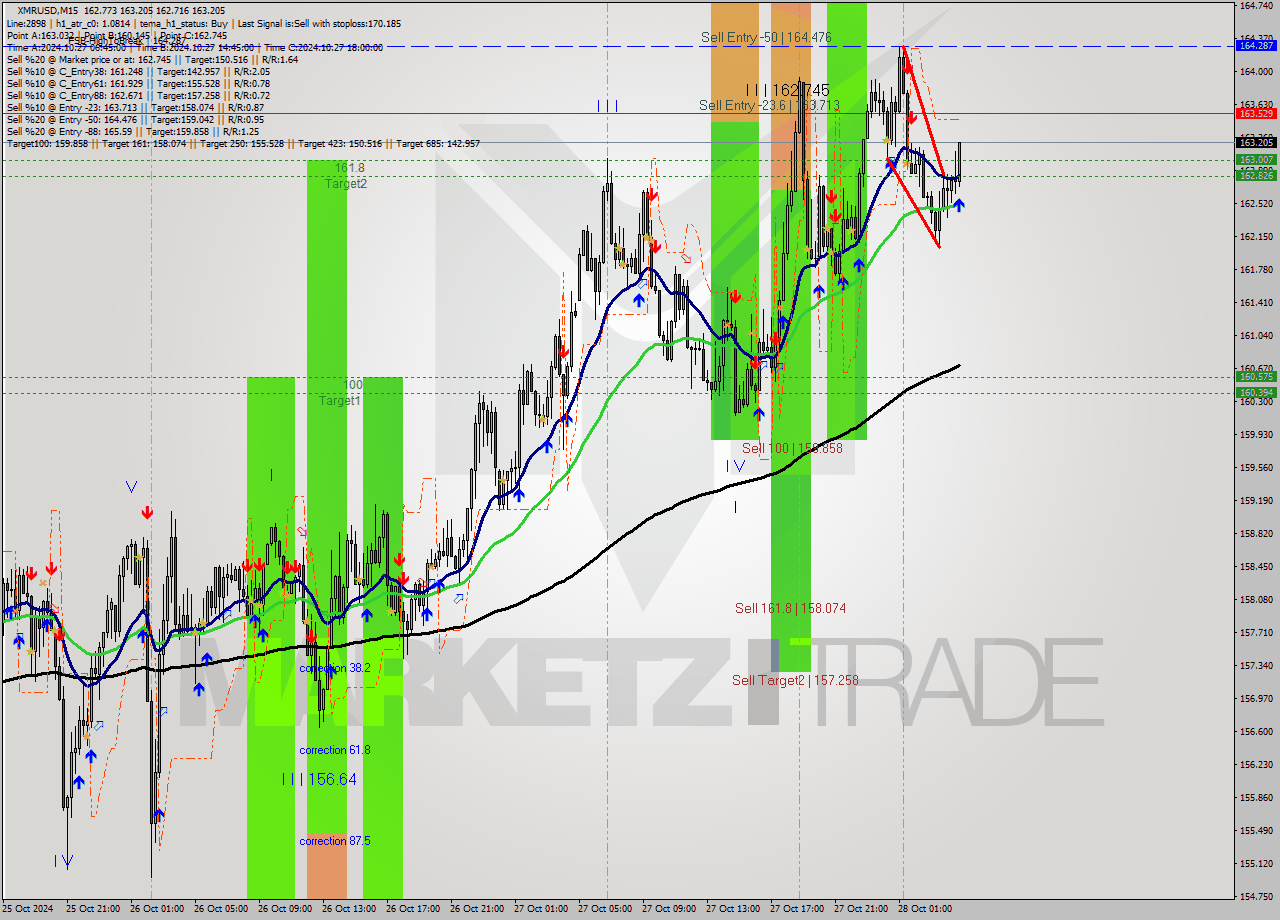Click the 'Sell %20 @ Entry -88: 165.59' line

(x=133, y=132)
